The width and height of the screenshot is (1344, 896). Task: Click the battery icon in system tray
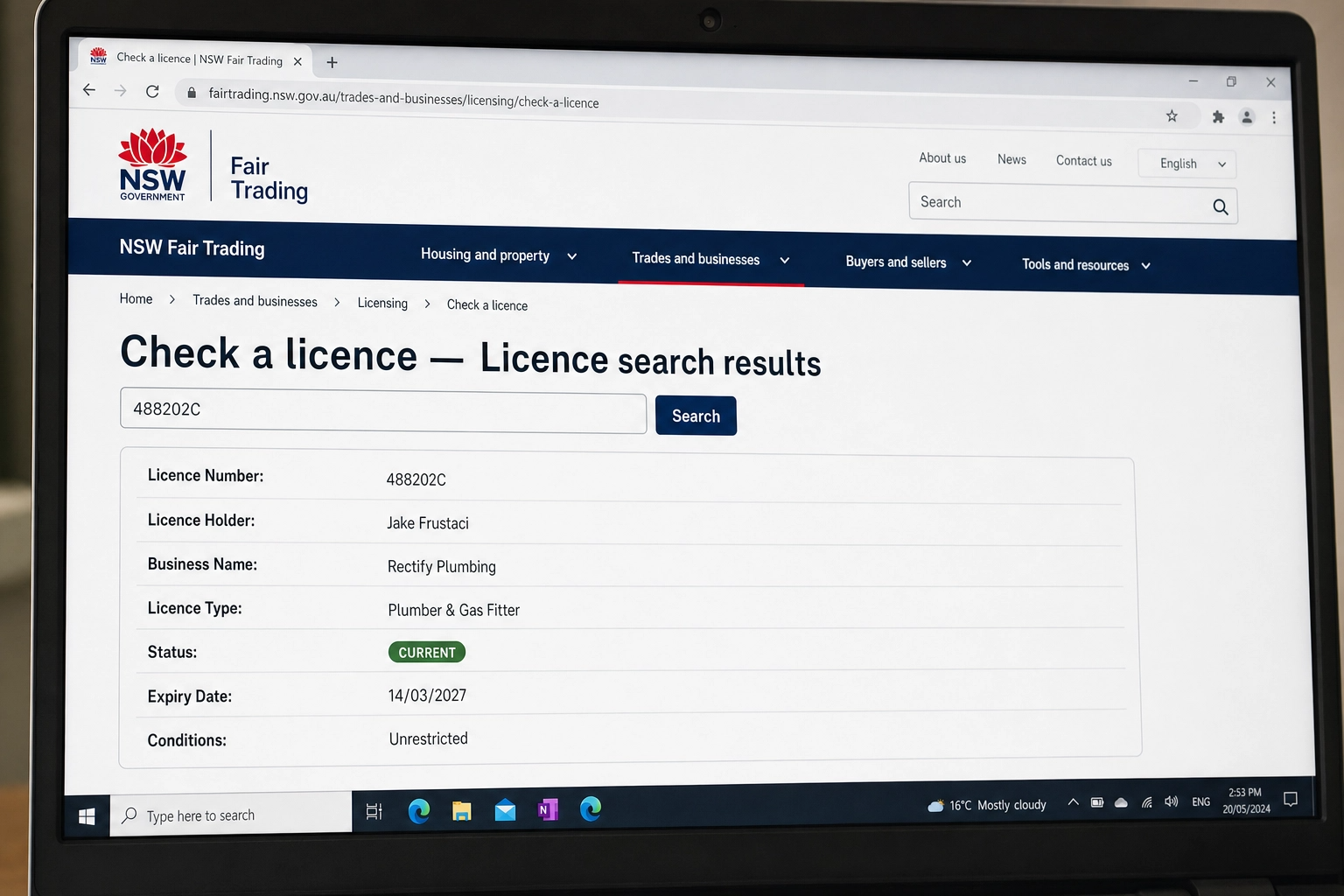(1097, 801)
